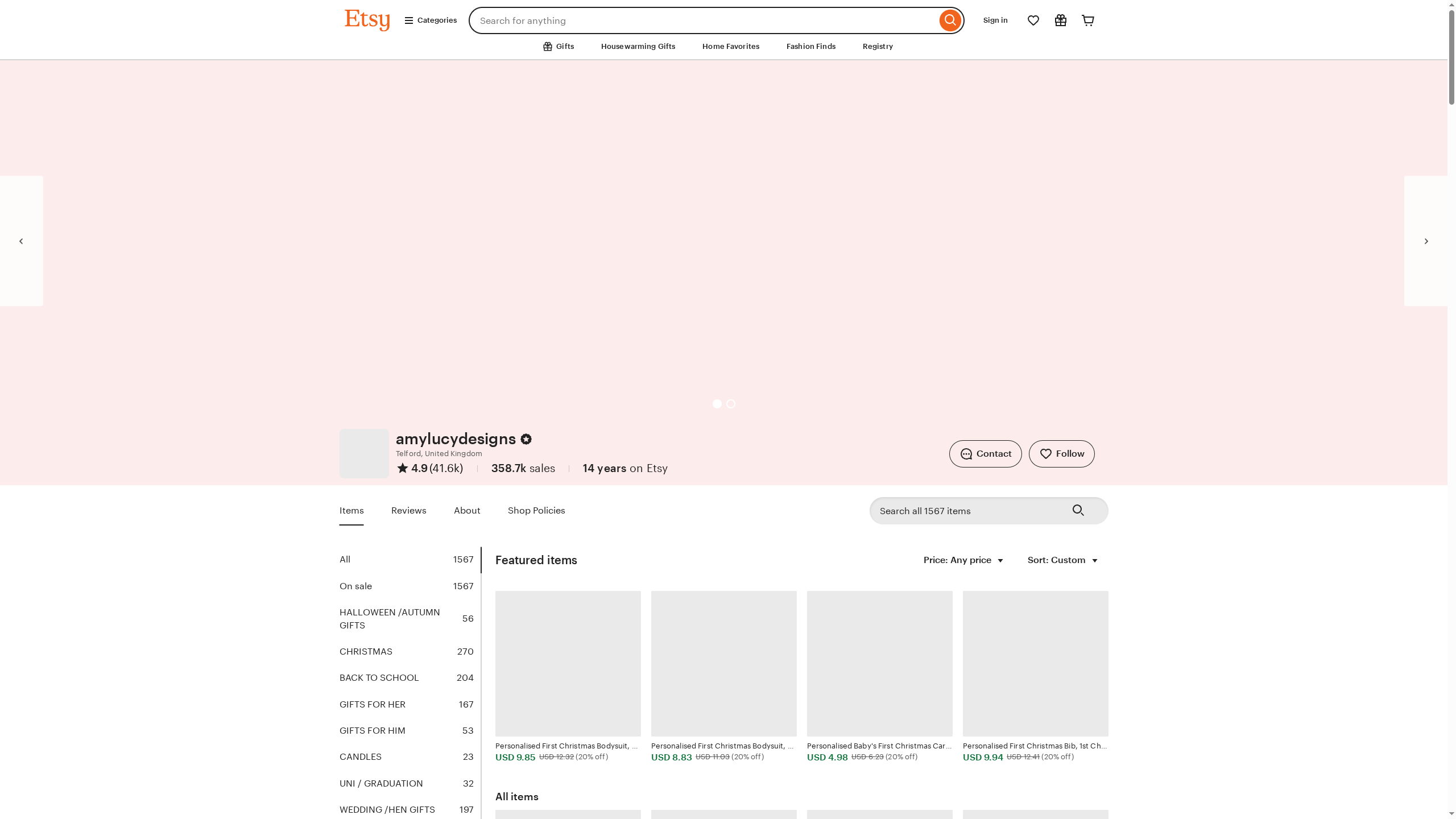1456x819 pixels.
Task: Open the main search magnifier icon
Action: (x=949, y=20)
